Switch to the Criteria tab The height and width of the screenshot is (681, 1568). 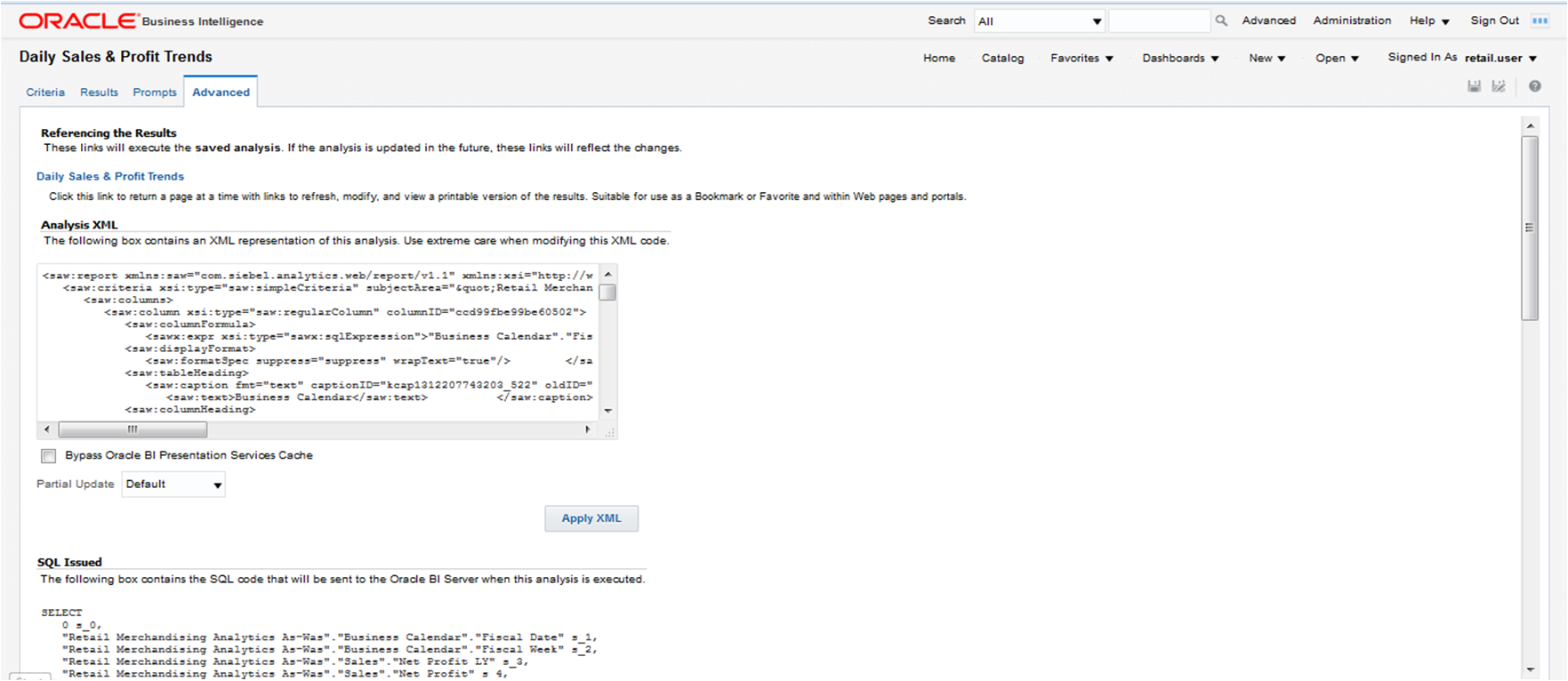point(45,92)
